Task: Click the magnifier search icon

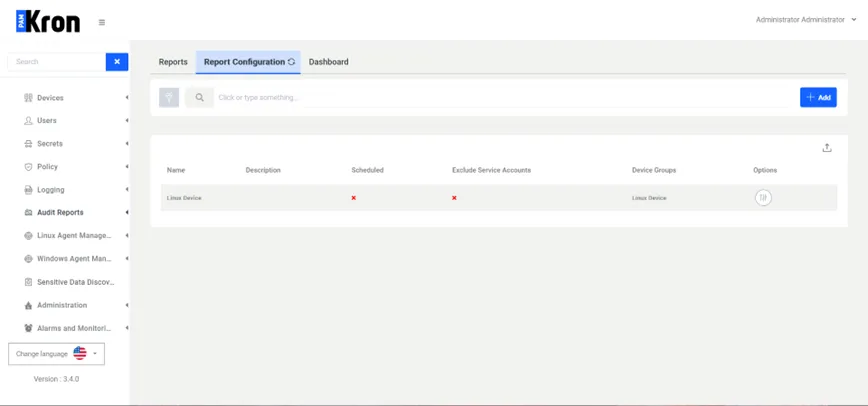Action: click(x=199, y=97)
